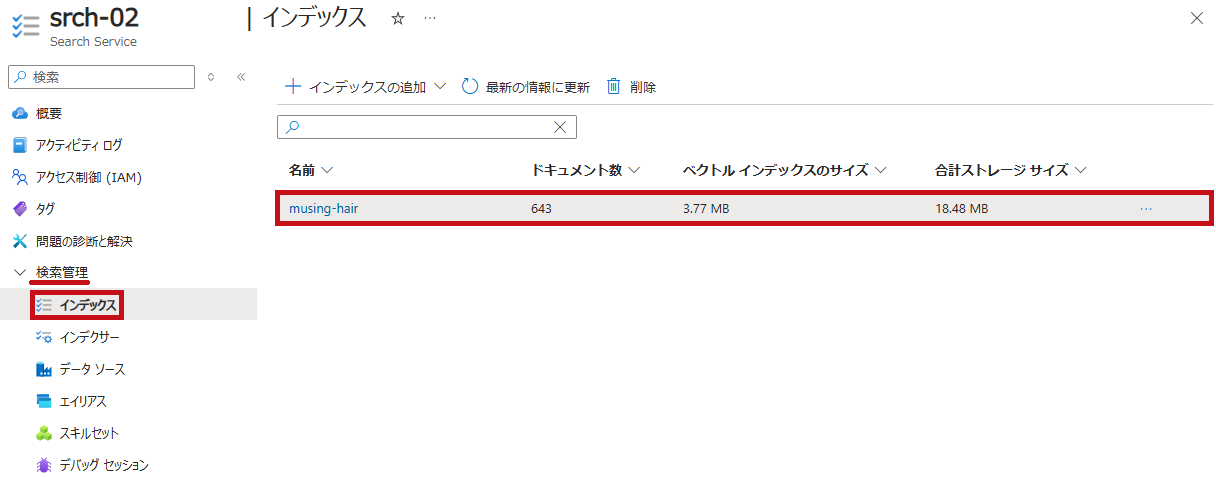Screen dimensions: 1216x478
Task: Click the sidebar up-down expand arrows icon
Action: click(211, 77)
